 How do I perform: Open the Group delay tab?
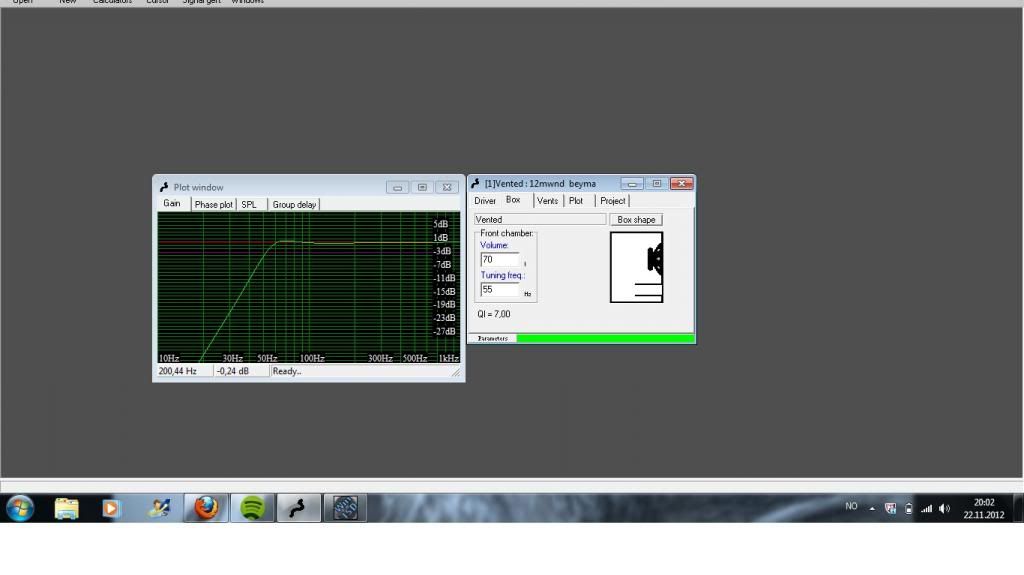point(294,204)
